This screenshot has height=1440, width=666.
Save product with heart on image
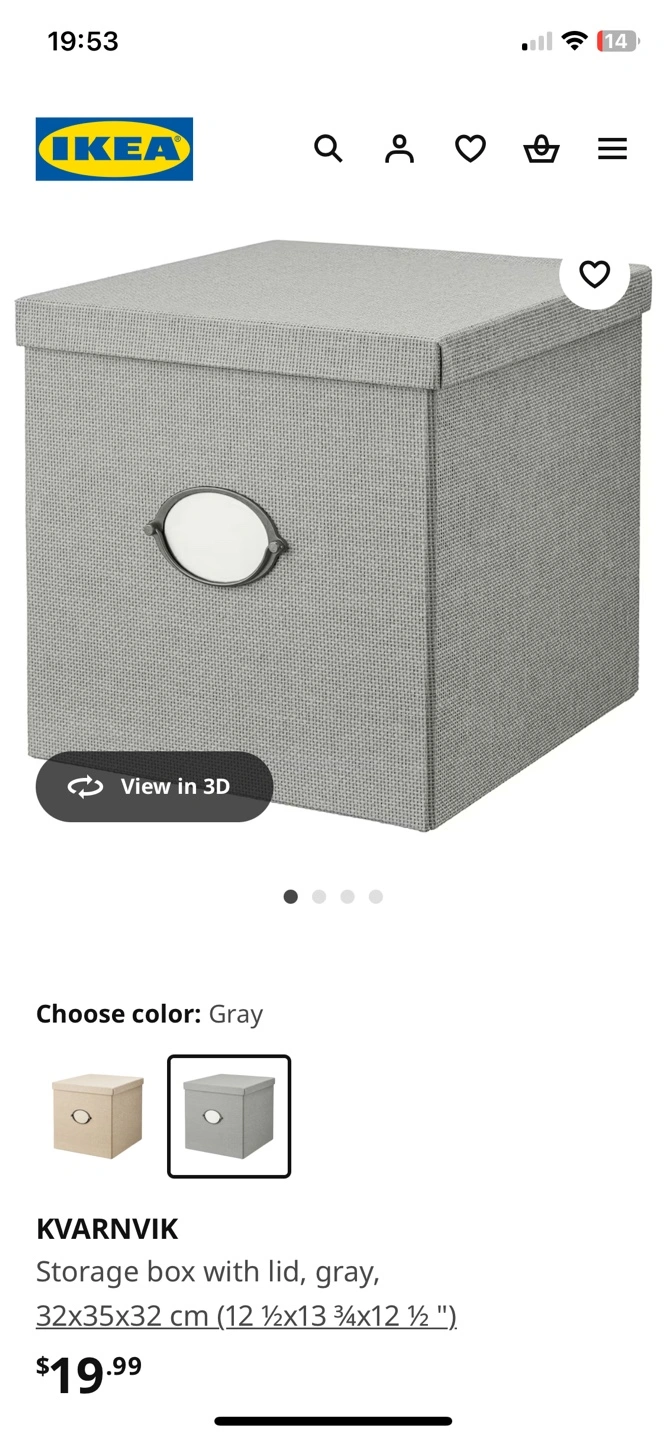594,274
